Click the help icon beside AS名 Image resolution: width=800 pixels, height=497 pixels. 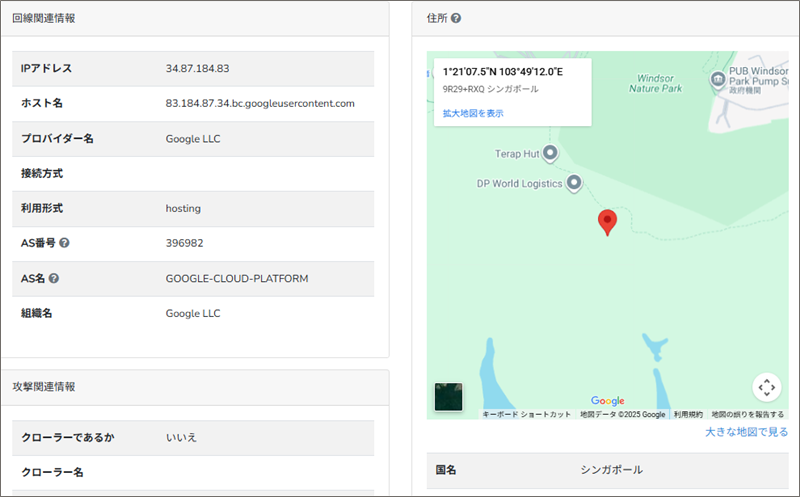tap(54, 278)
